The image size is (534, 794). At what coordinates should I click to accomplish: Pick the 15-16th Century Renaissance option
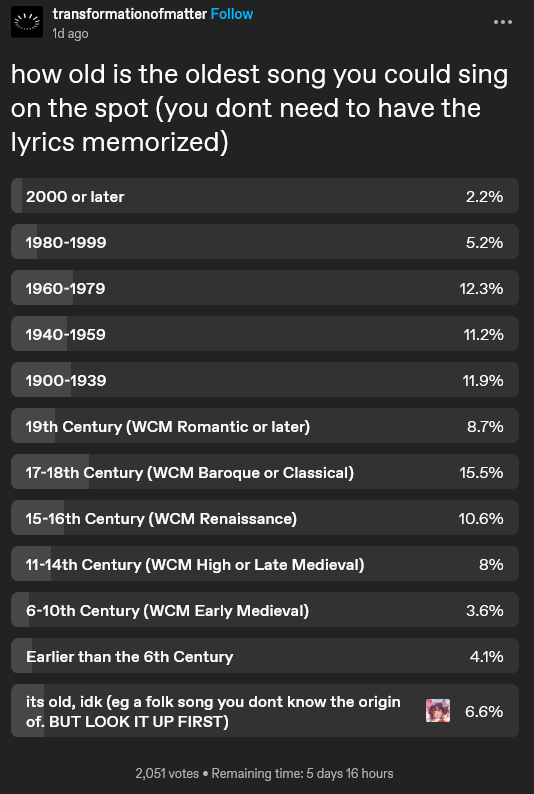[265, 518]
